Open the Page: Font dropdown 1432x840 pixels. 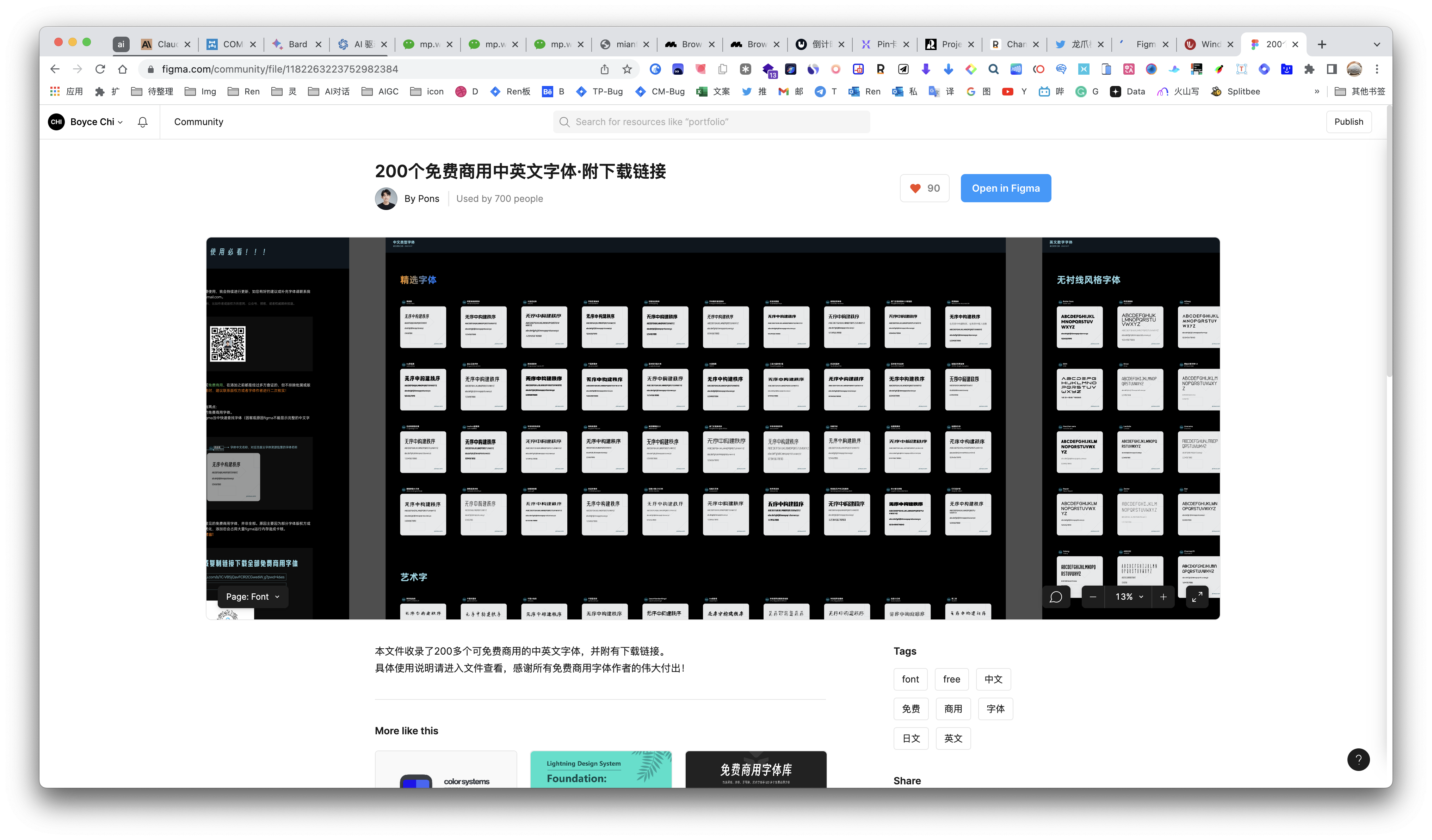pos(252,597)
